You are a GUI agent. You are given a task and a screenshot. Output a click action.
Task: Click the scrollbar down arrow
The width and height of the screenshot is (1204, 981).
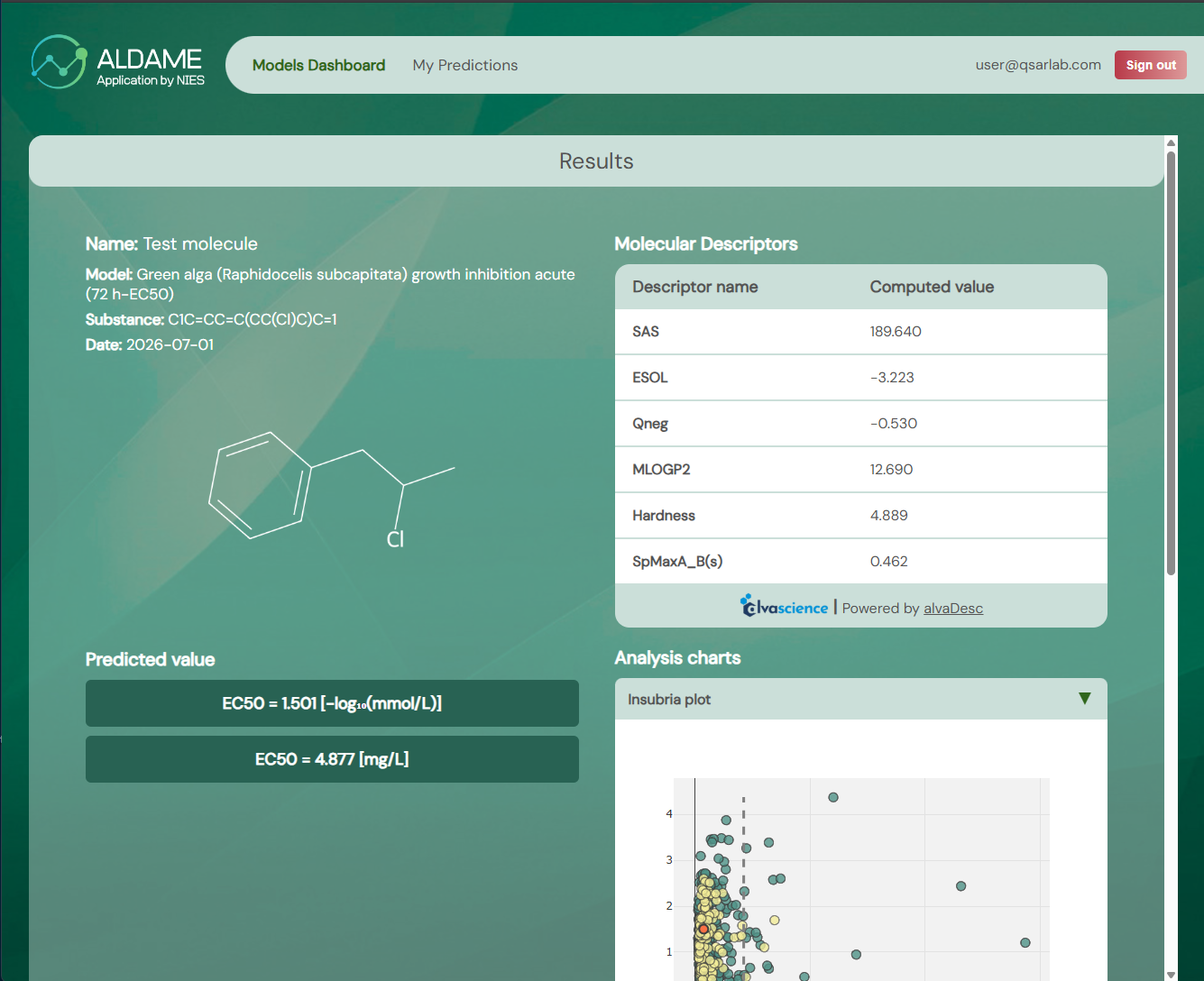click(1171, 975)
